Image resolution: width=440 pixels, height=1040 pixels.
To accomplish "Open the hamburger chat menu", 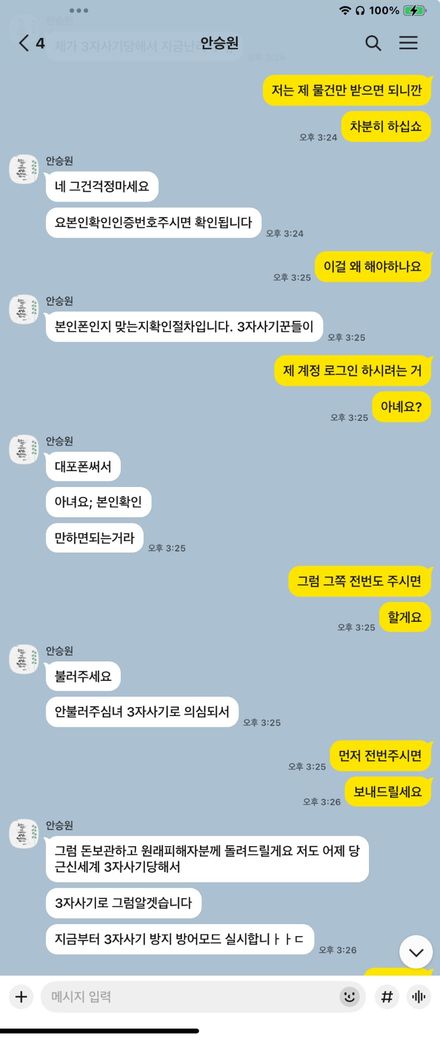I will (408, 44).
